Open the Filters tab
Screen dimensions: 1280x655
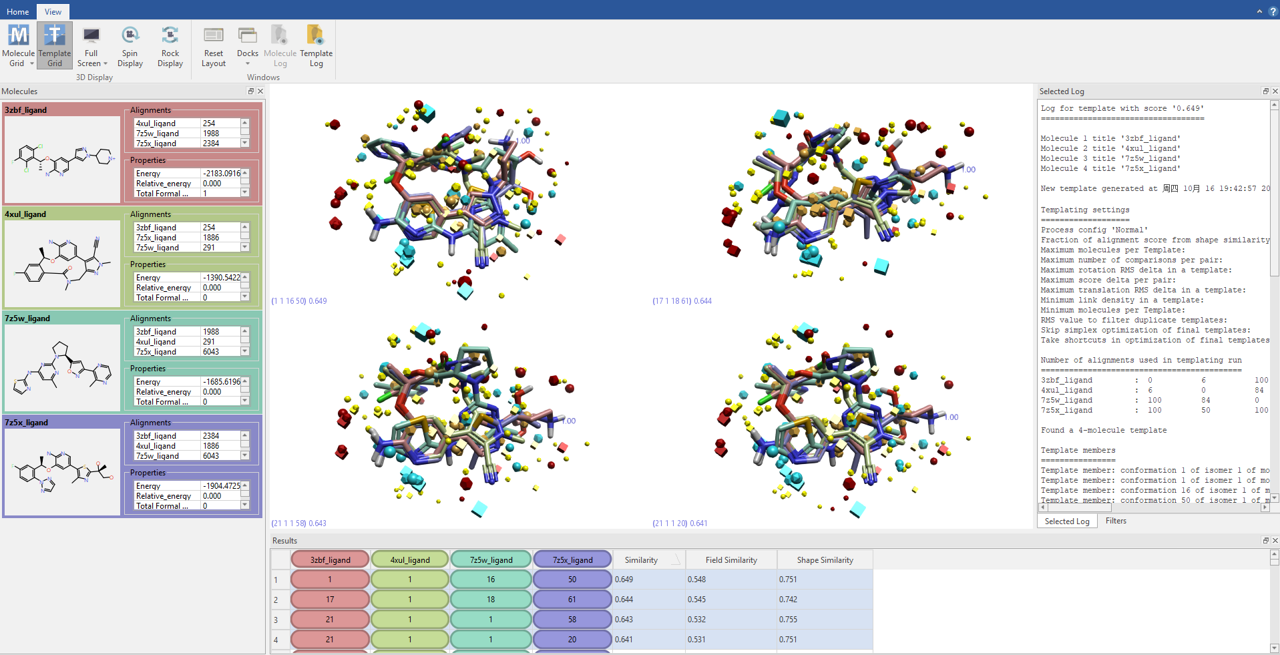point(1115,521)
